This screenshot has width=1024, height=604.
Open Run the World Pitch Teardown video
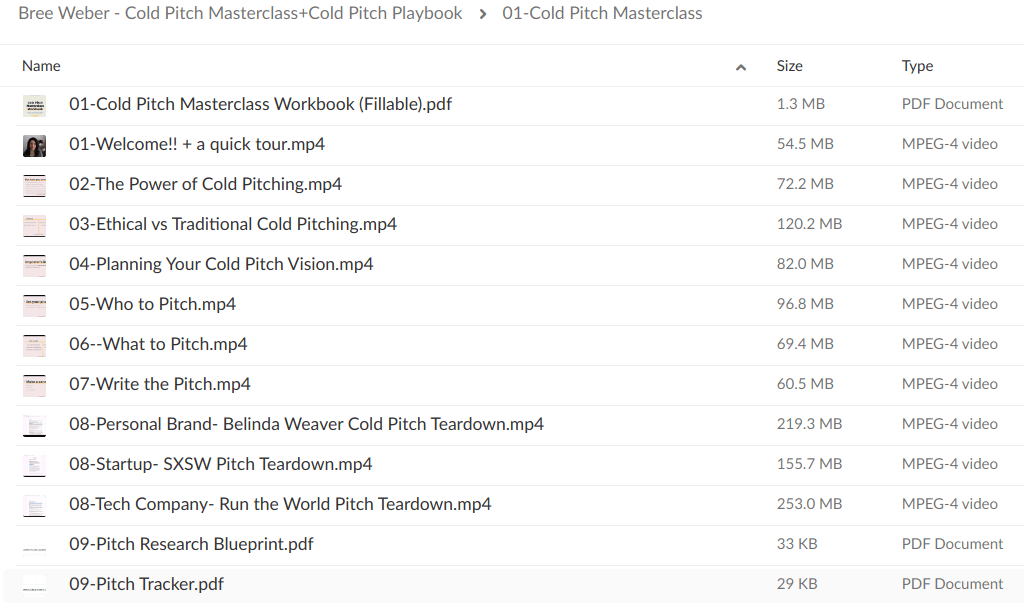280,504
